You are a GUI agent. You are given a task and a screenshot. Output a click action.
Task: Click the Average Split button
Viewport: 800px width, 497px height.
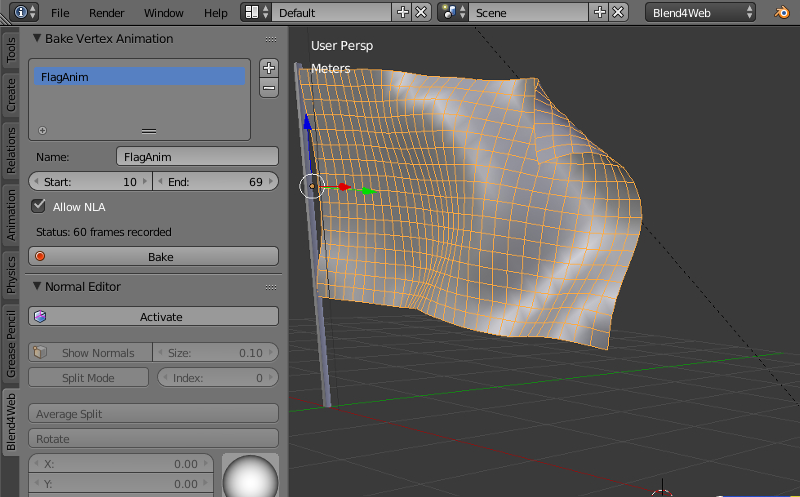tap(154, 413)
